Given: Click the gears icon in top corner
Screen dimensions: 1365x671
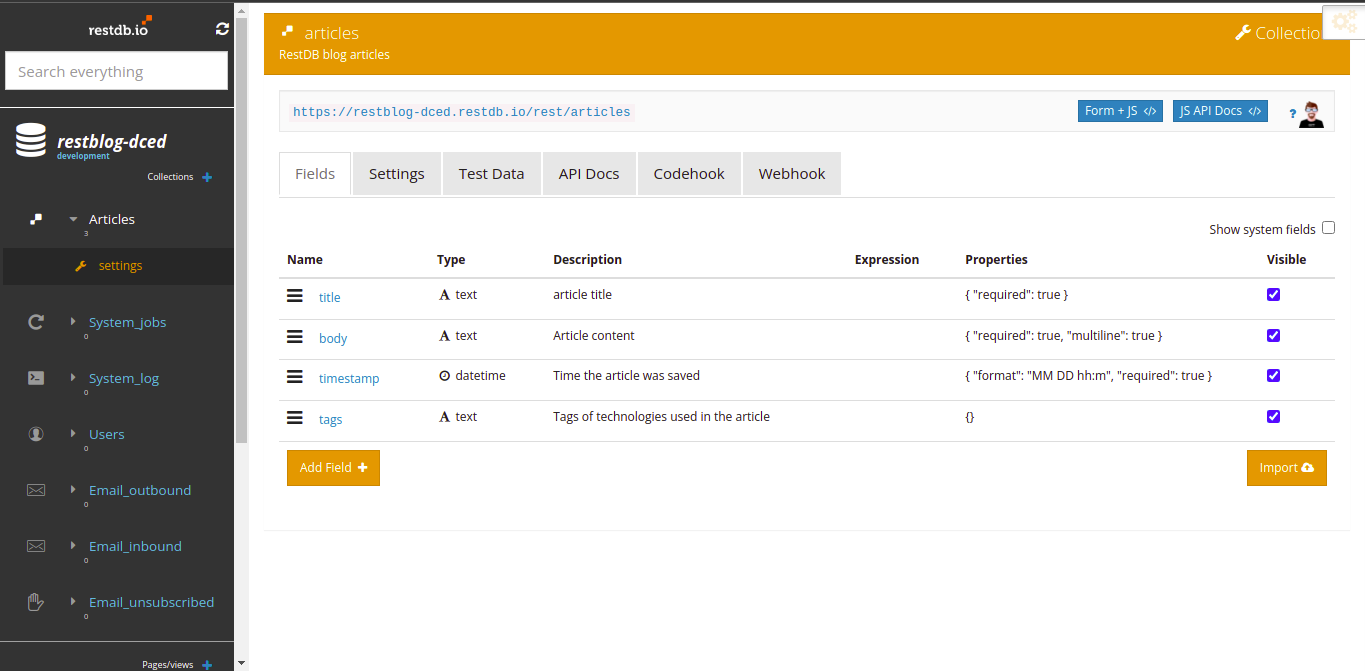Looking at the screenshot, I should [1344, 22].
